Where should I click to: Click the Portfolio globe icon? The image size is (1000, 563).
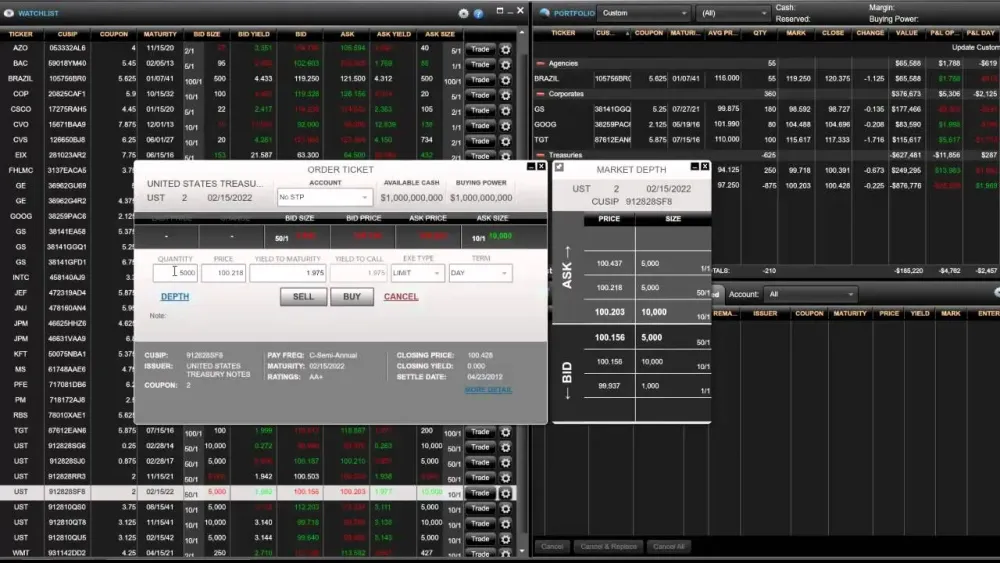click(545, 13)
